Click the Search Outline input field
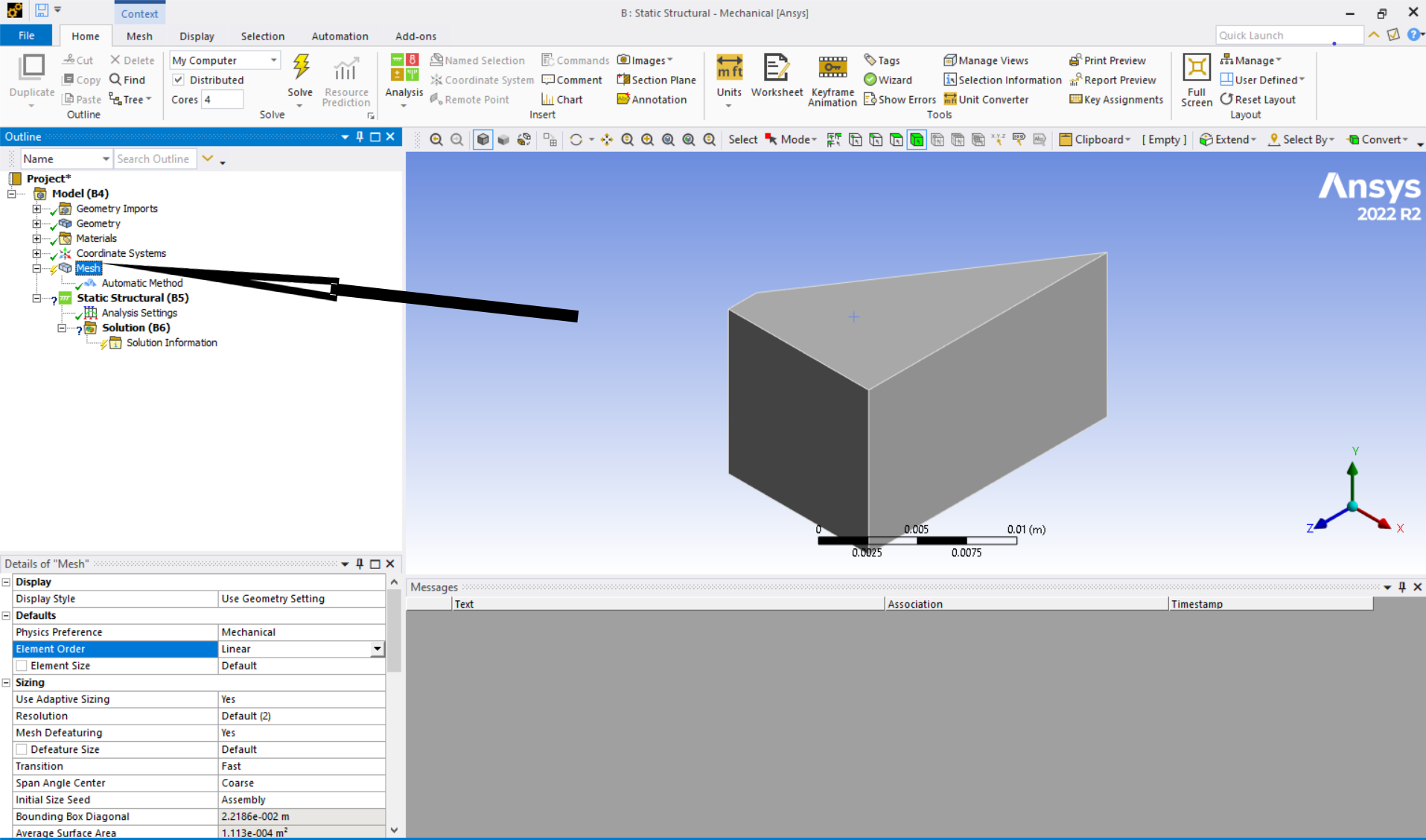 click(154, 159)
